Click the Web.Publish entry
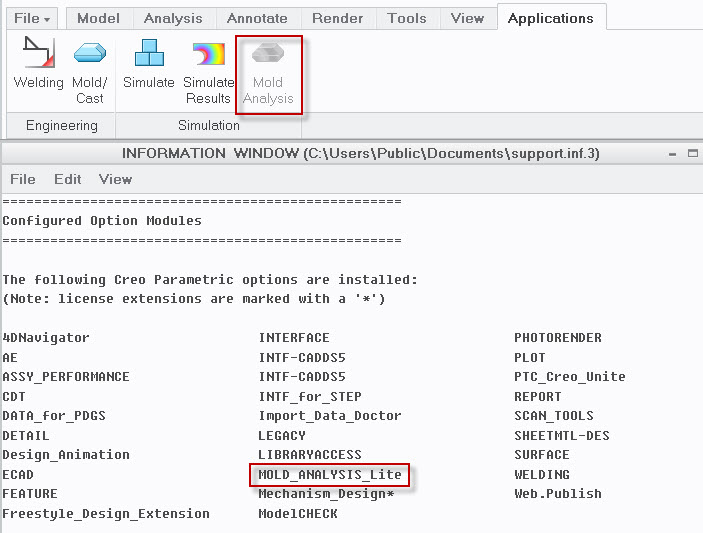Image resolution: width=703 pixels, height=533 pixels. (558, 494)
